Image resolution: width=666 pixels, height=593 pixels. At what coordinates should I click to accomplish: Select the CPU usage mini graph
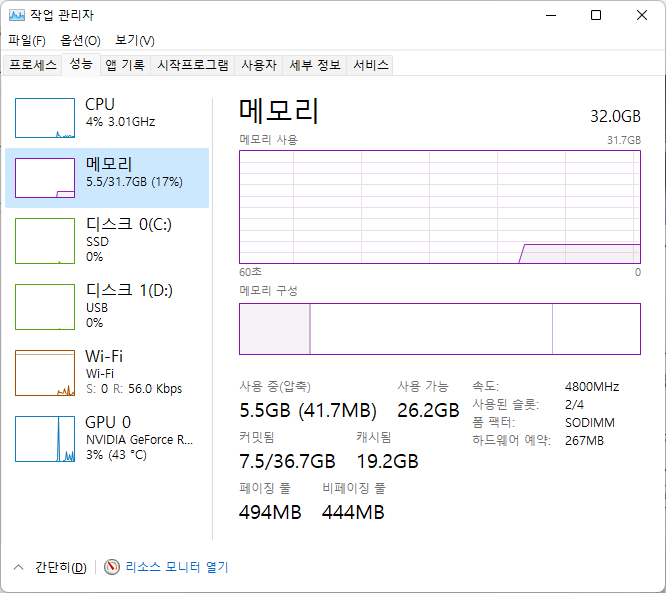pos(45,118)
